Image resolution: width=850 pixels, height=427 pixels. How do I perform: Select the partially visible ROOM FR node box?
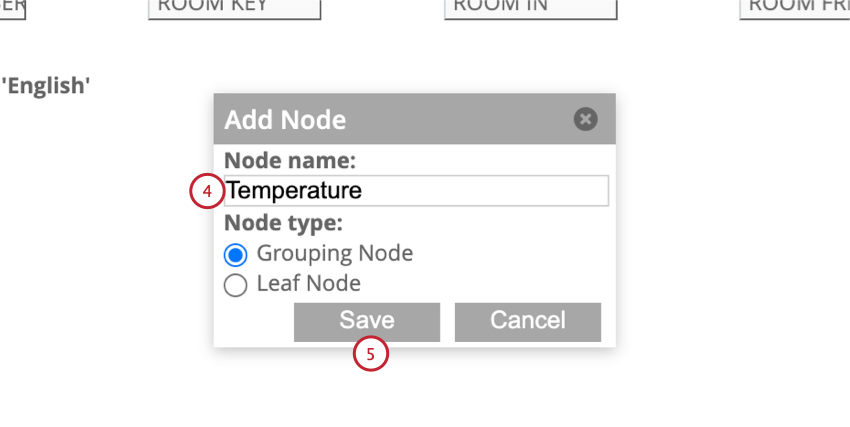[x=795, y=9]
